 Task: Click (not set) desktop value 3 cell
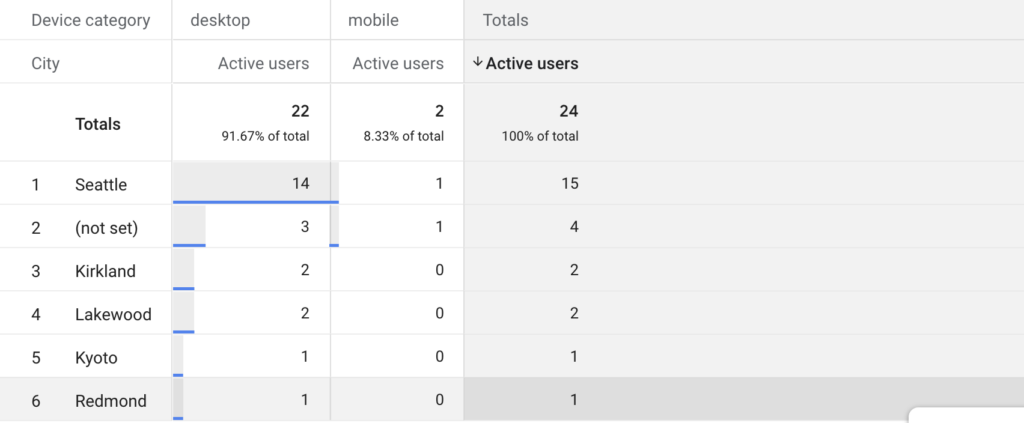pos(251,227)
